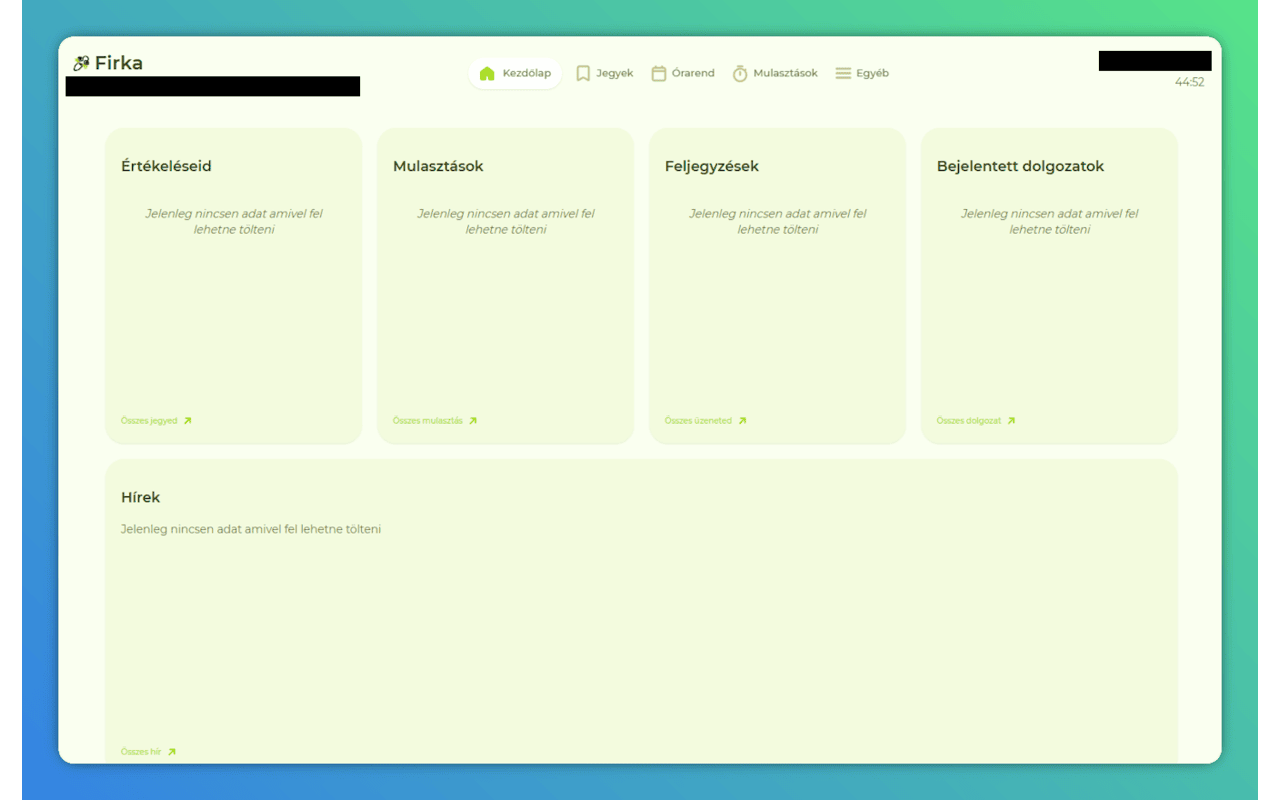Click the arrow icon after Összes jegyed
This screenshot has width=1280, height=800.
[188, 420]
